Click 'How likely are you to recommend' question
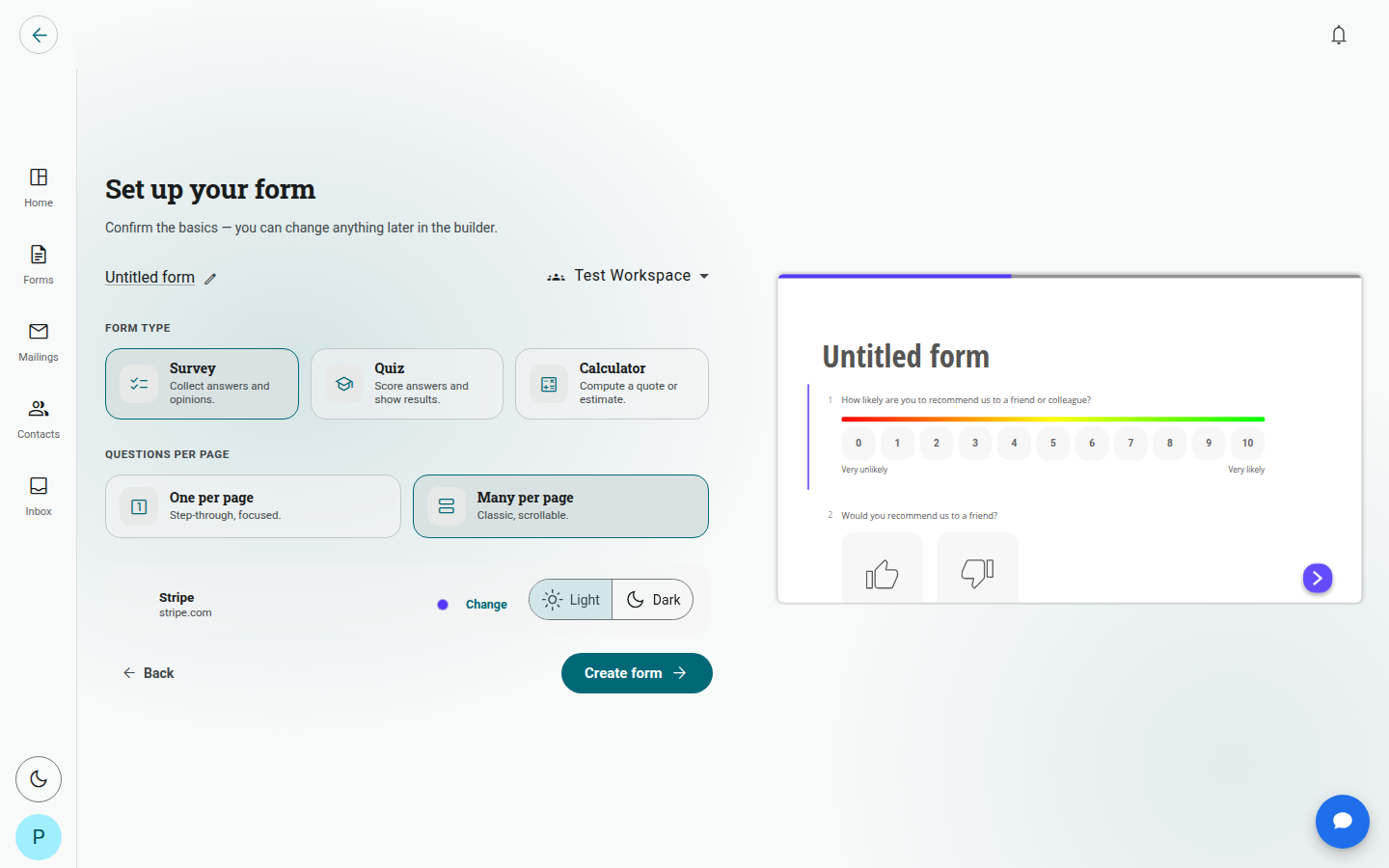The height and width of the screenshot is (868, 1389). pos(966,400)
